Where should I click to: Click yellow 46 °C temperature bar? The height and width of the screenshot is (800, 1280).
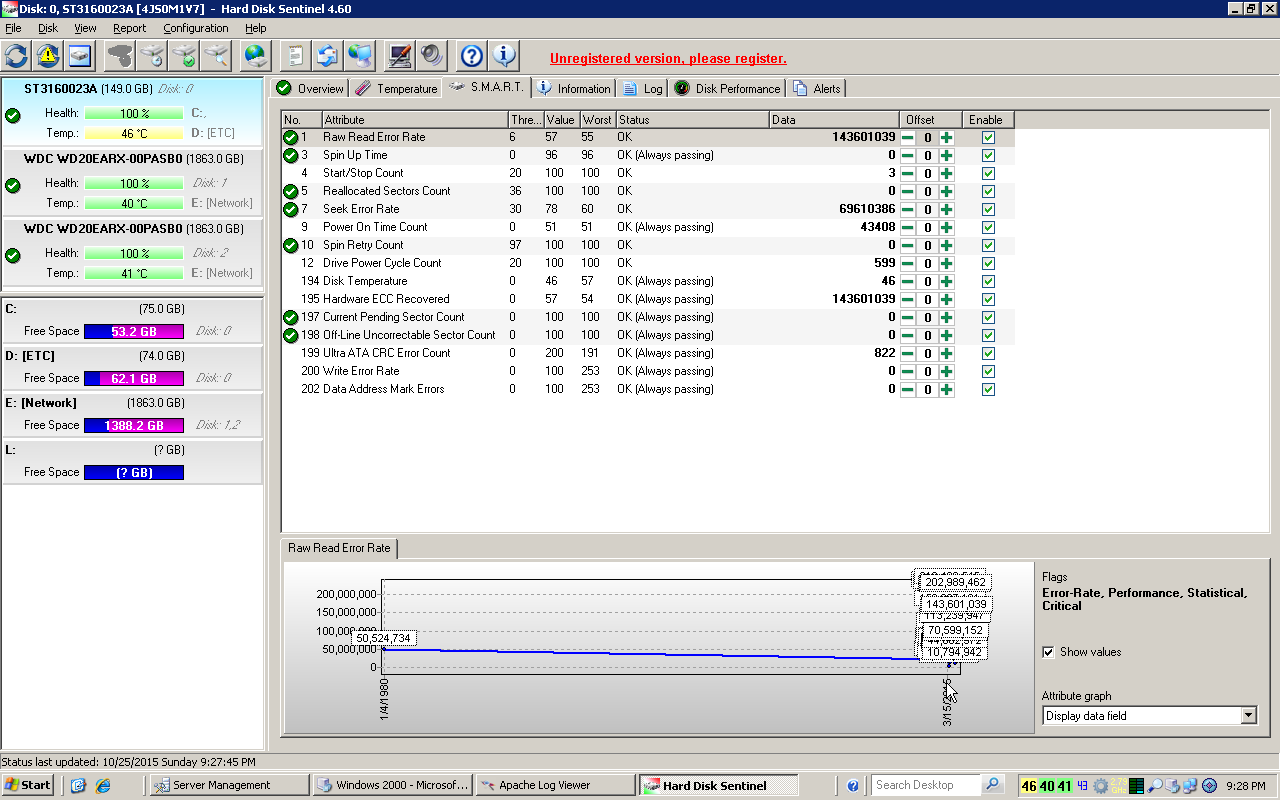pyautogui.click(x=134, y=133)
